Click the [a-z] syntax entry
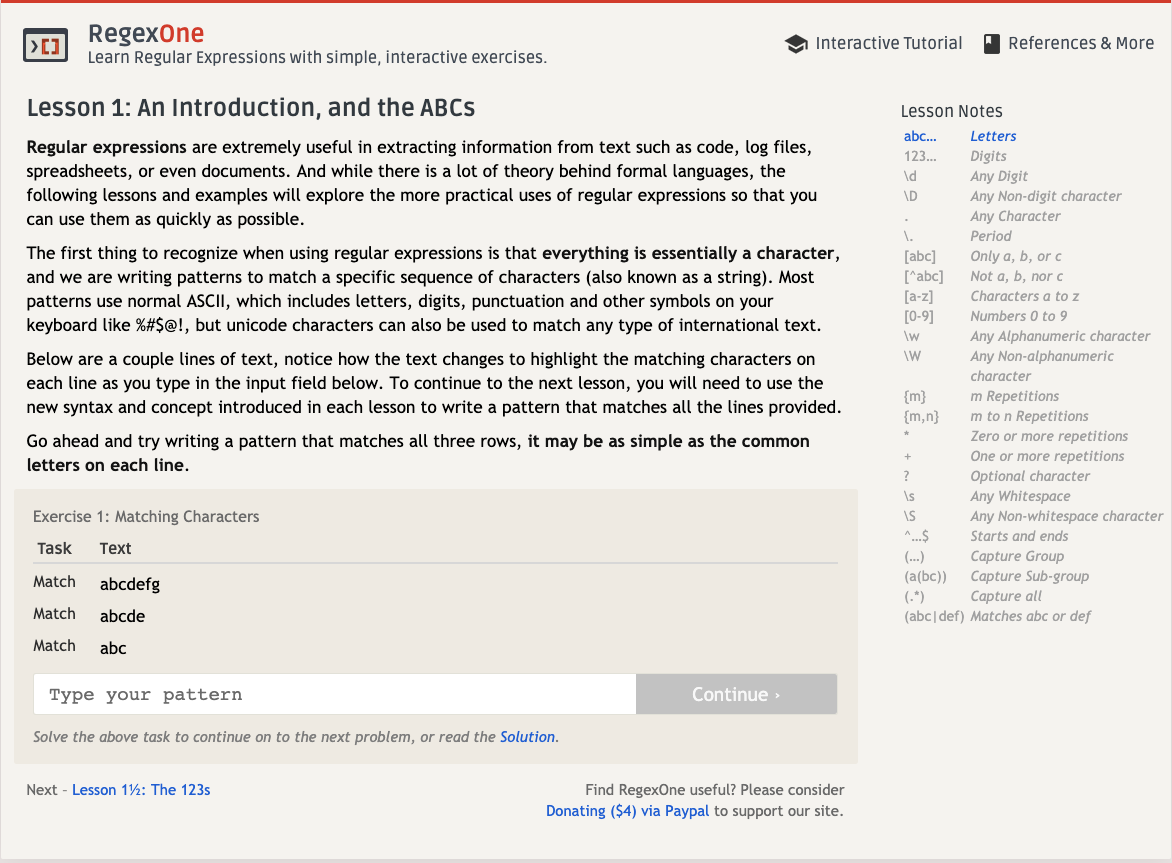Screen dimensions: 1172x863 pyautogui.click(x=919, y=296)
